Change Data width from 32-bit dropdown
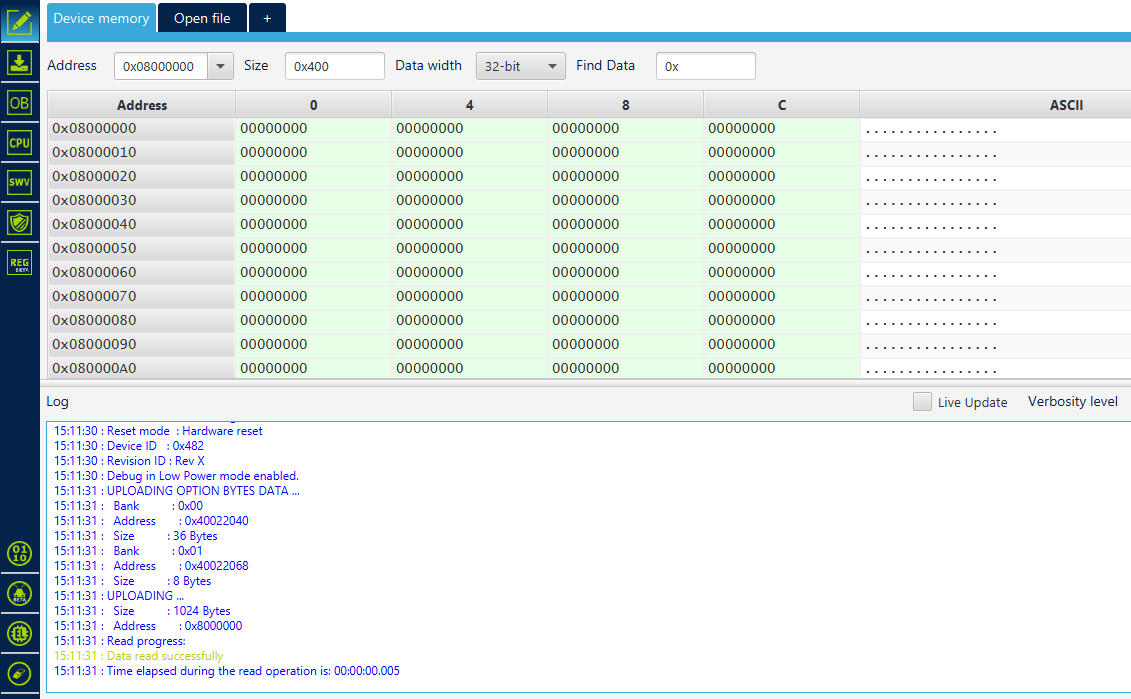 520,65
